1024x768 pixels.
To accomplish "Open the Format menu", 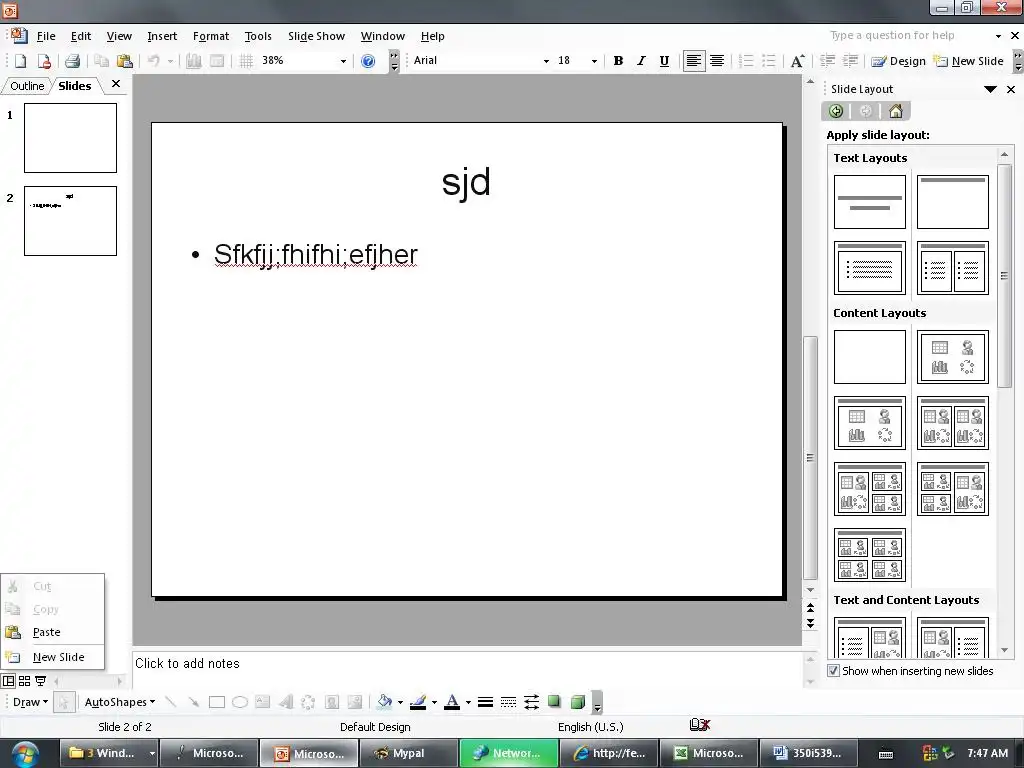I will point(211,36).
